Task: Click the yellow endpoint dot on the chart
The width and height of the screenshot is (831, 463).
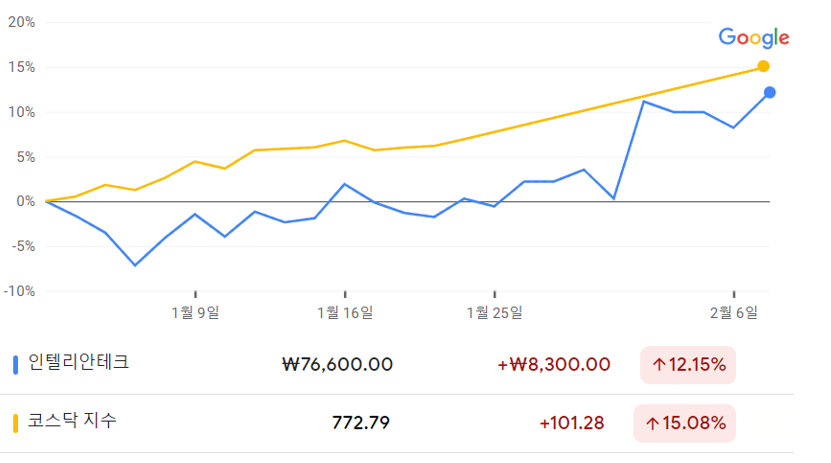Action: [x=763, y=67]
